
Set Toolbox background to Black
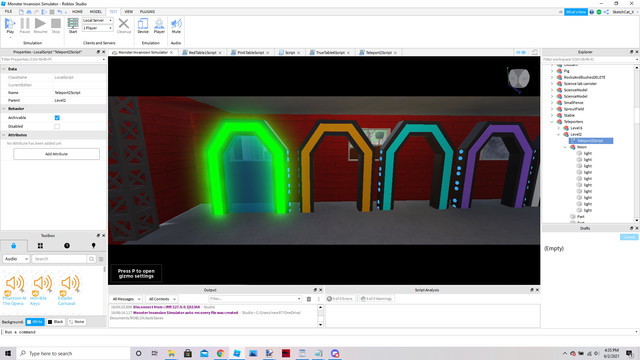tap(56, 322)
